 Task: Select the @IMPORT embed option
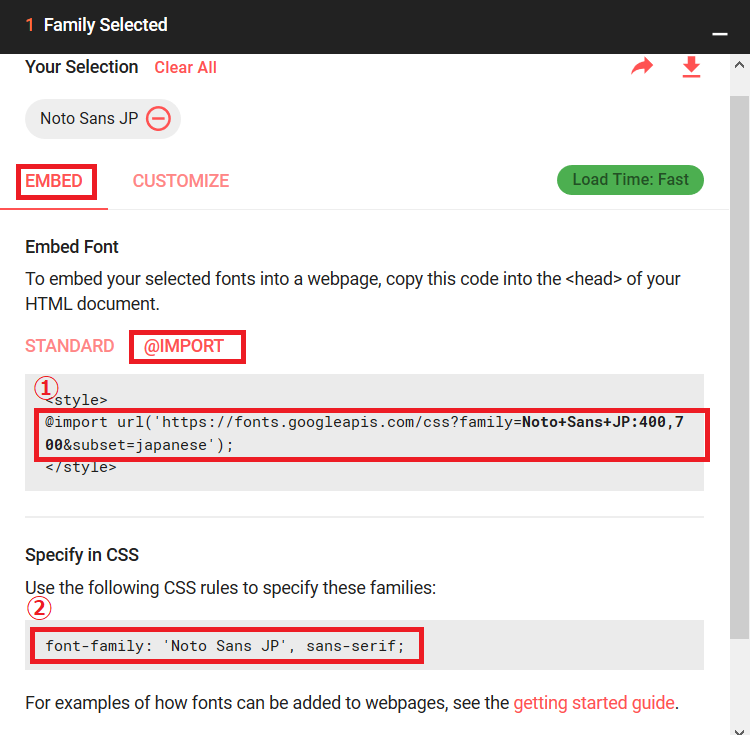(x=186, y=347)
